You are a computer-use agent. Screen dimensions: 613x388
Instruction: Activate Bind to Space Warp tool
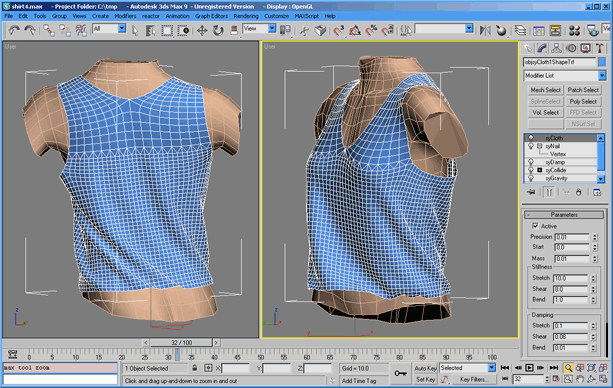pyautogui.click(x=81, y=30)
